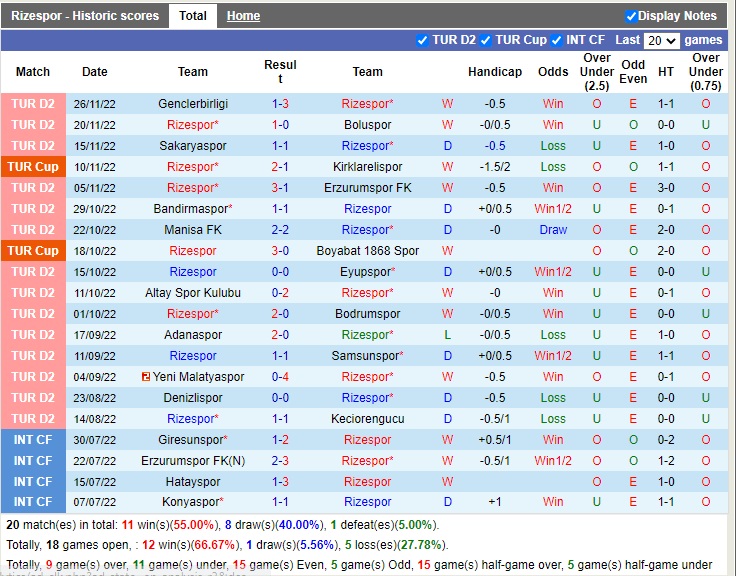Click the 0-4 score against Yeni Malatyaspor

coord(280,377)
